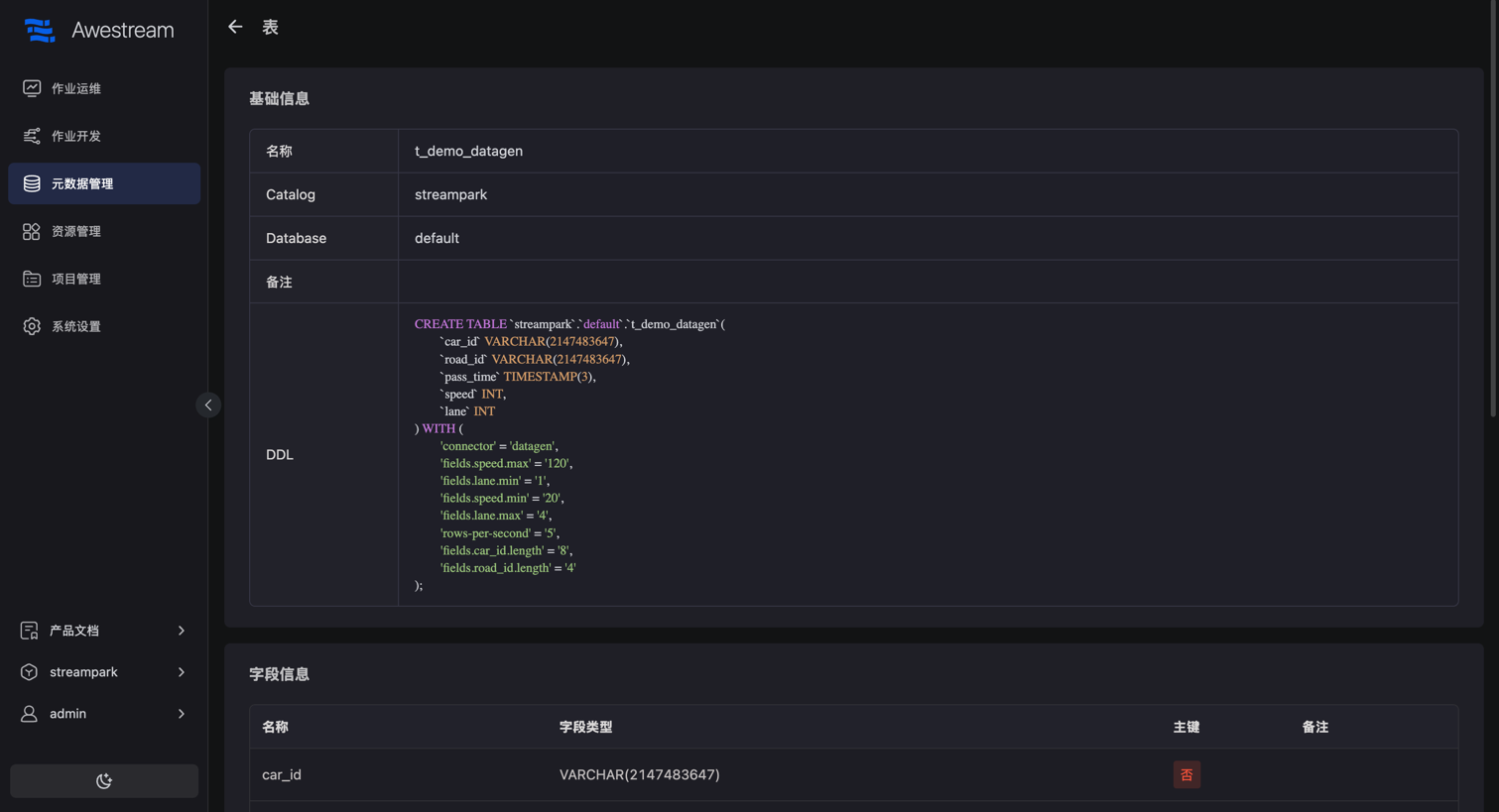
Task: Open the streampark workspace menu
Action: tap(104, 672)
